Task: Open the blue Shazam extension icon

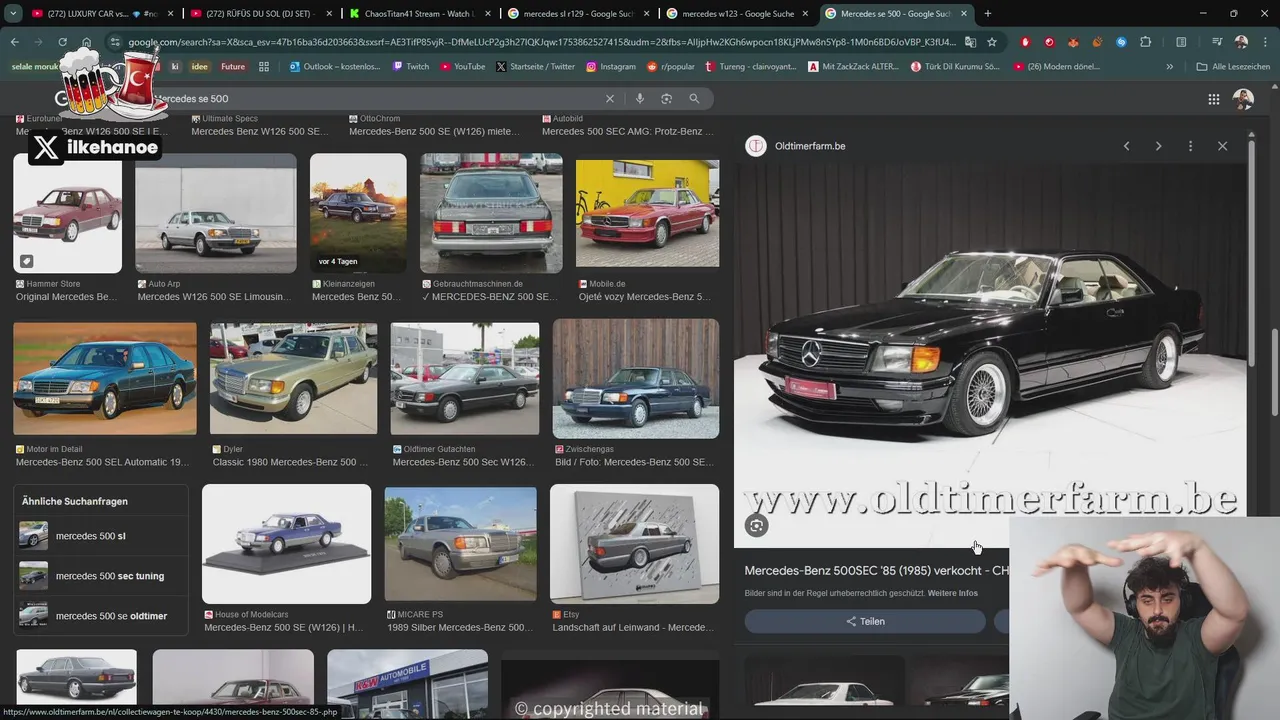Action: point(1121,42)
